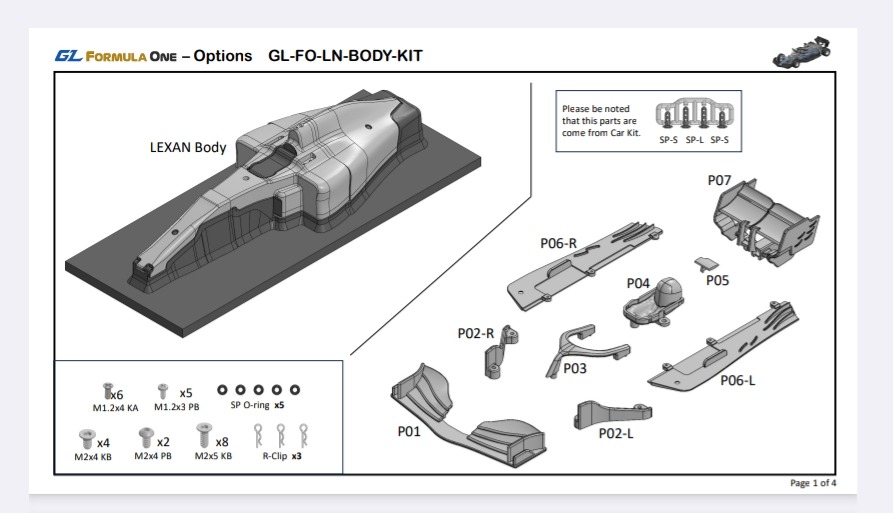Viewport: 893px width, 513px height.
Task: Click the M1.2x4 KA screw icon
Action: coord(106,390)
